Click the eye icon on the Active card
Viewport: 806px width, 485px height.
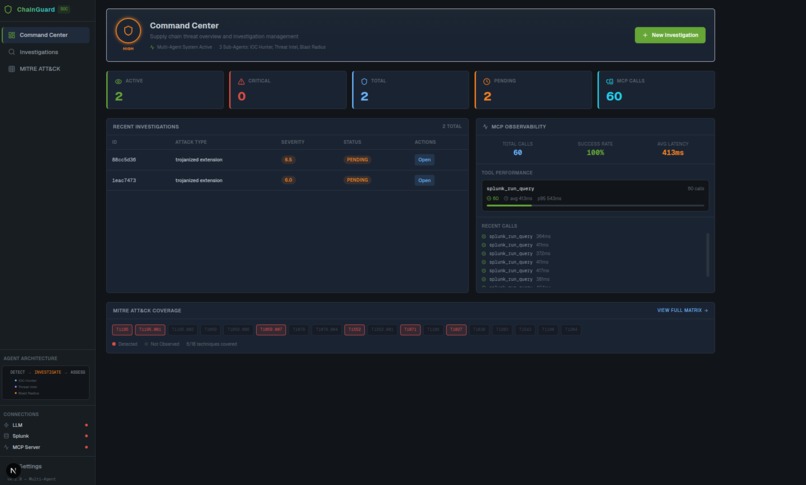tap(118, 81)
